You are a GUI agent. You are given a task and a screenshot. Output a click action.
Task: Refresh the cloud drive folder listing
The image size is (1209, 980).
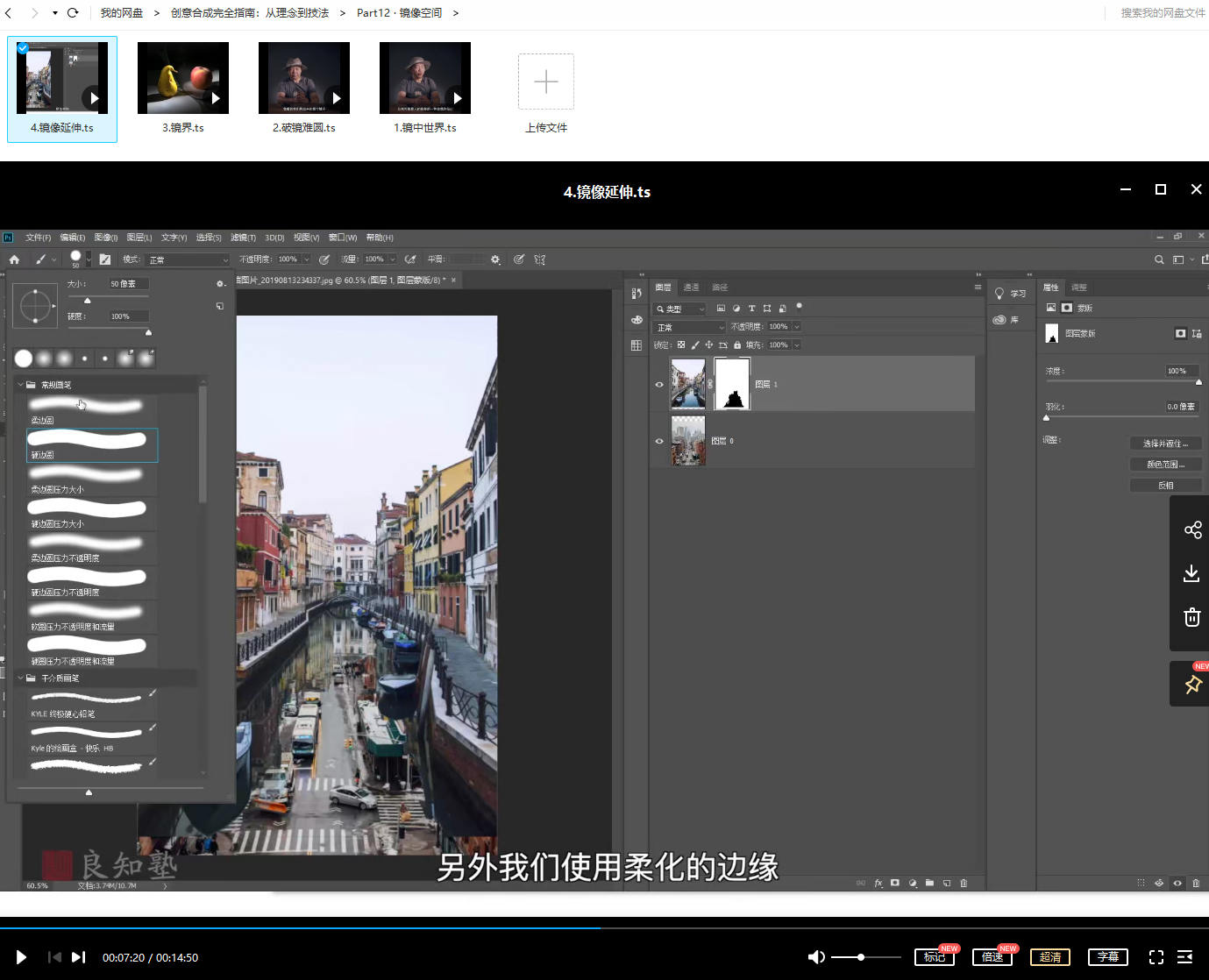pos(73,13)
